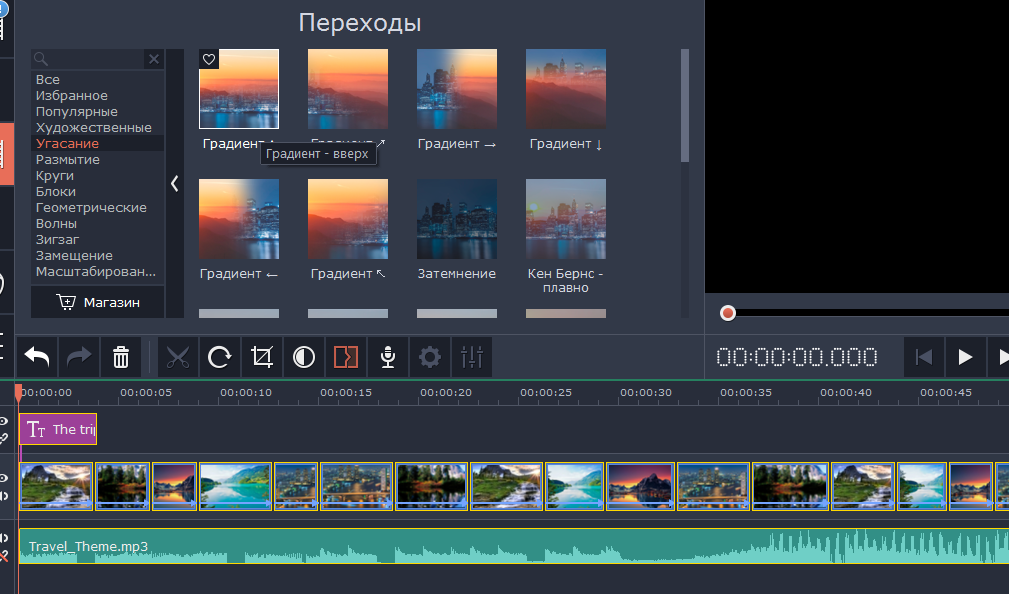Rotate the clip with the rotate icon
The image size is (1009, 594).
pyautogui.click(x=219, y=357)
